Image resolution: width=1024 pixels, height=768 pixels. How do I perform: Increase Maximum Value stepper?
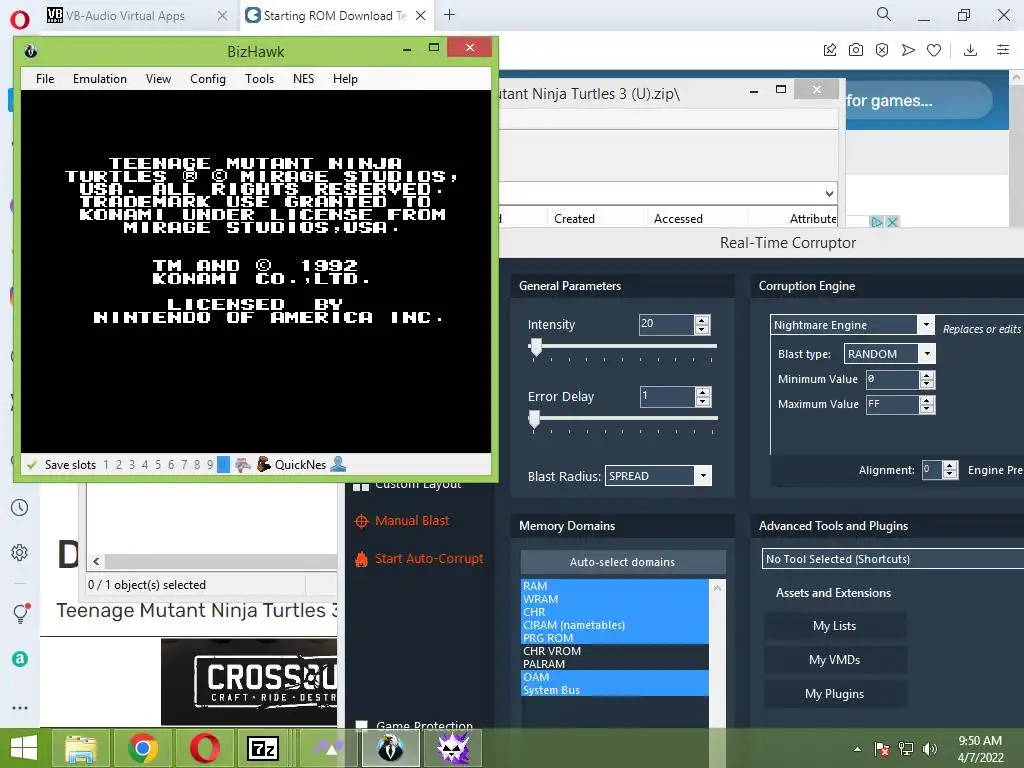coord(927,400)
